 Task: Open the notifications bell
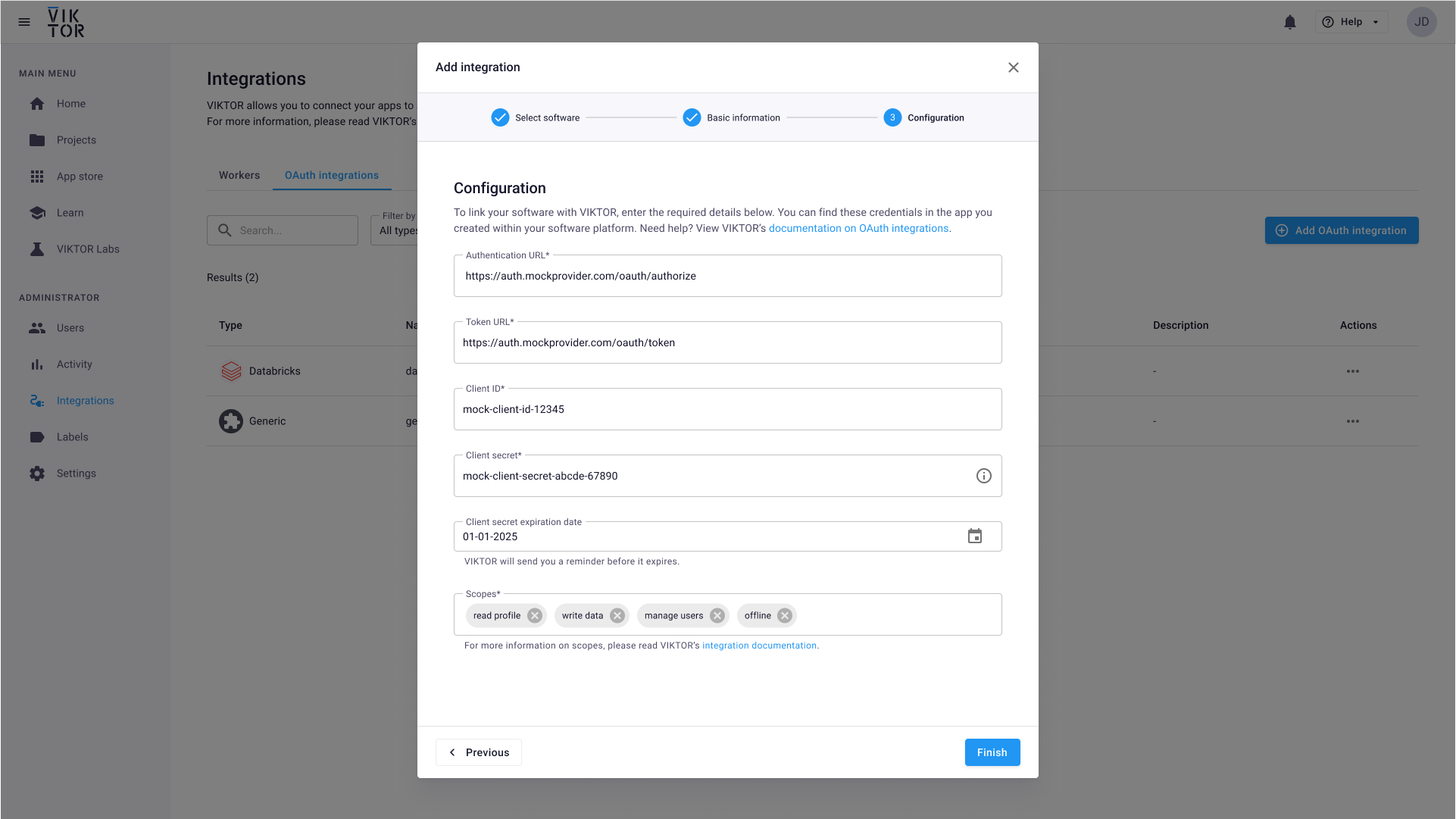[x=1290, y=22]
